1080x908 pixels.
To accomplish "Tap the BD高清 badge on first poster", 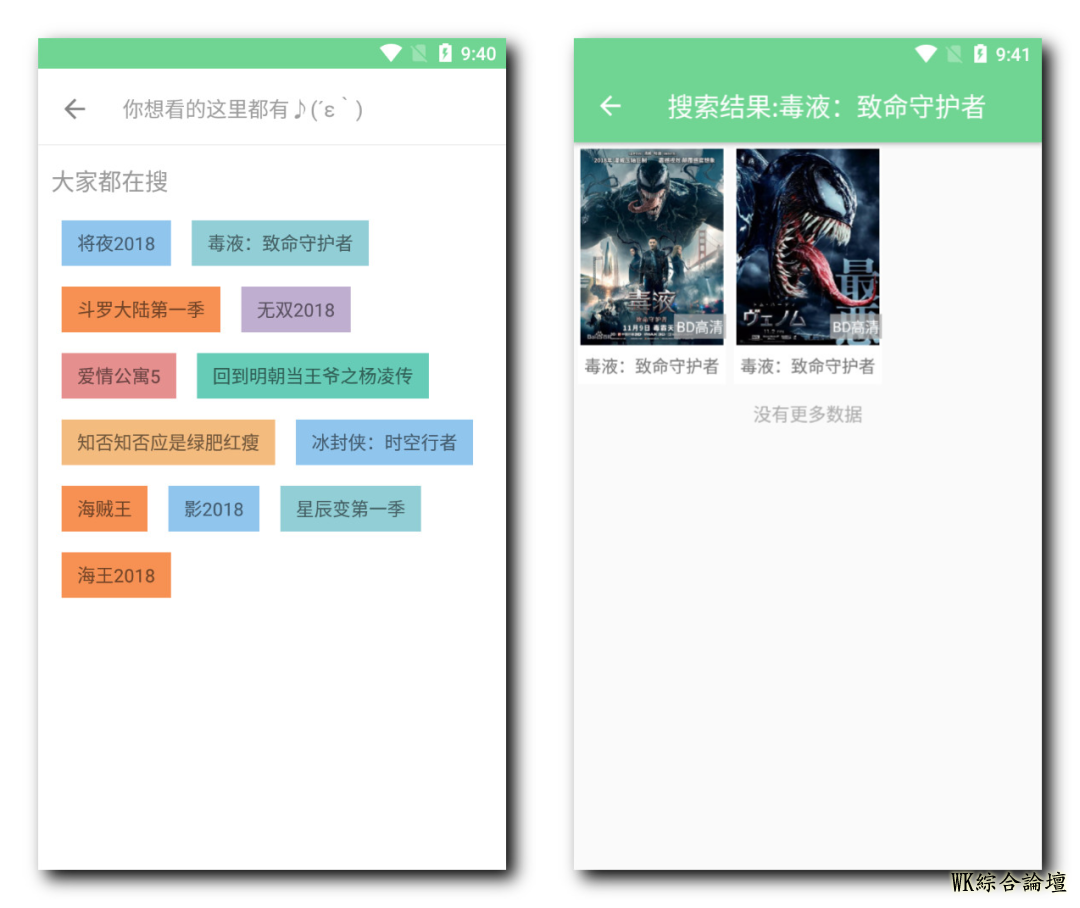I will coord(699,327).
